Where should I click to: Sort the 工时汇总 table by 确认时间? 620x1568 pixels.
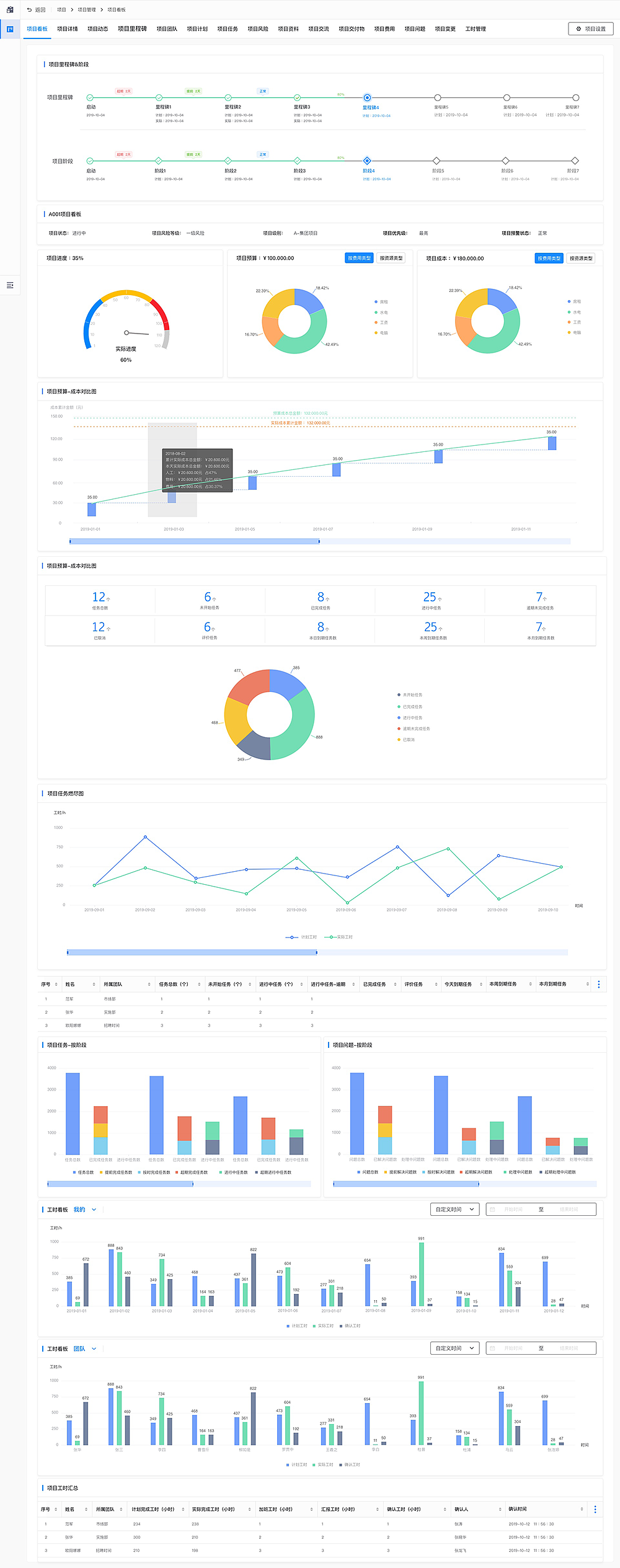(x=582, y=1510)
